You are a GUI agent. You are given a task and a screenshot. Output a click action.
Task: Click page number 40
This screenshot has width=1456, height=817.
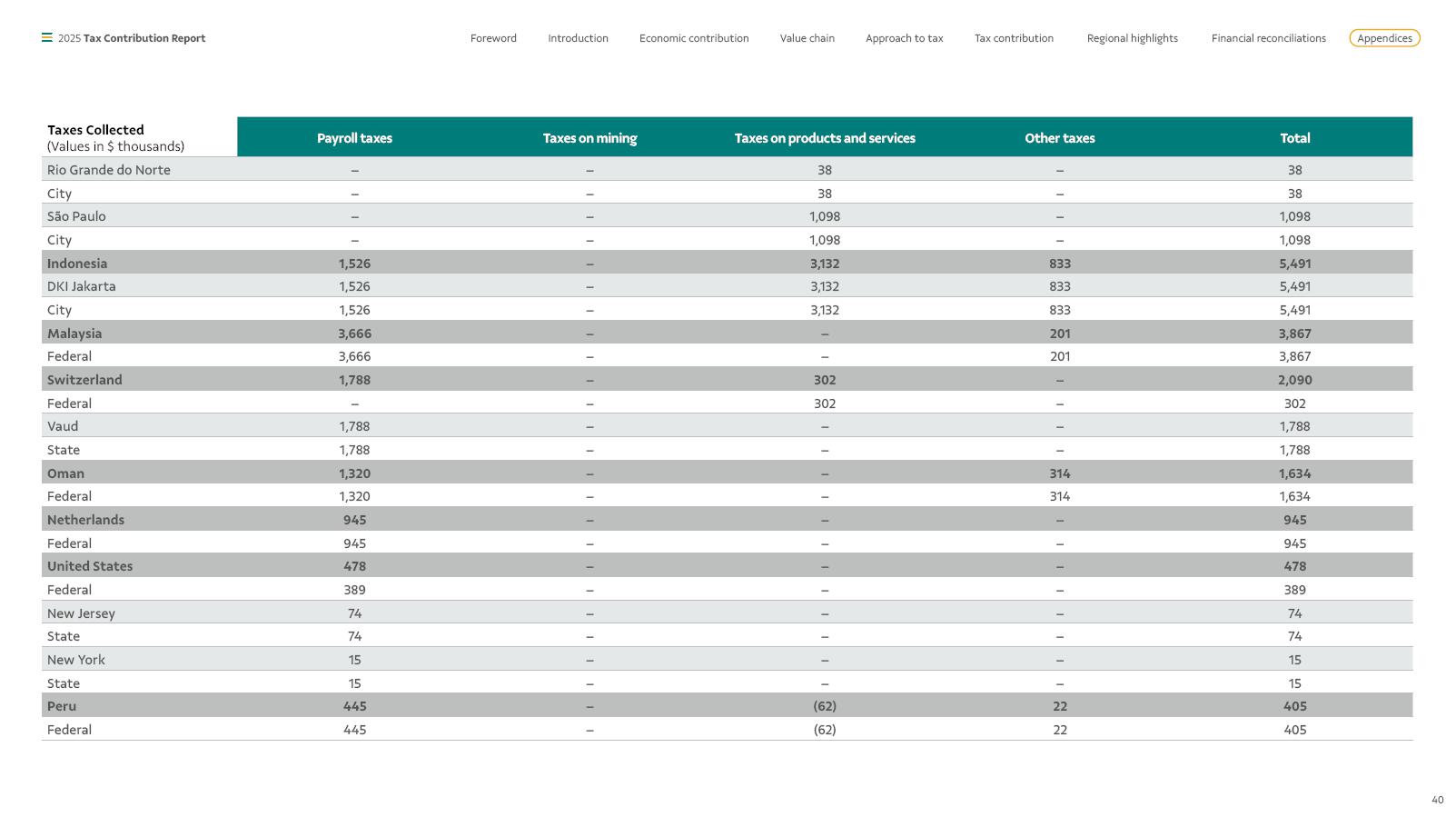click(x=1437, y=800)
